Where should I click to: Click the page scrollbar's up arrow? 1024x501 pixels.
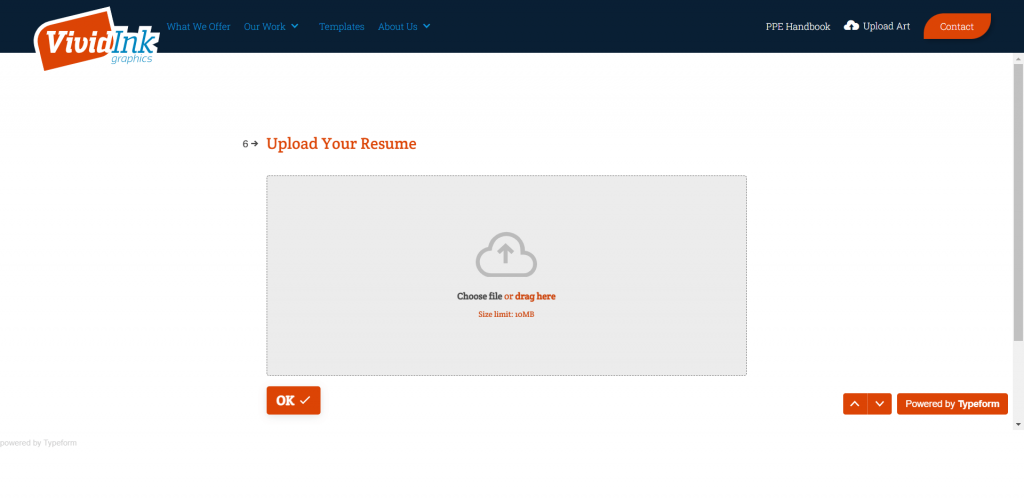pos(1018,58)
